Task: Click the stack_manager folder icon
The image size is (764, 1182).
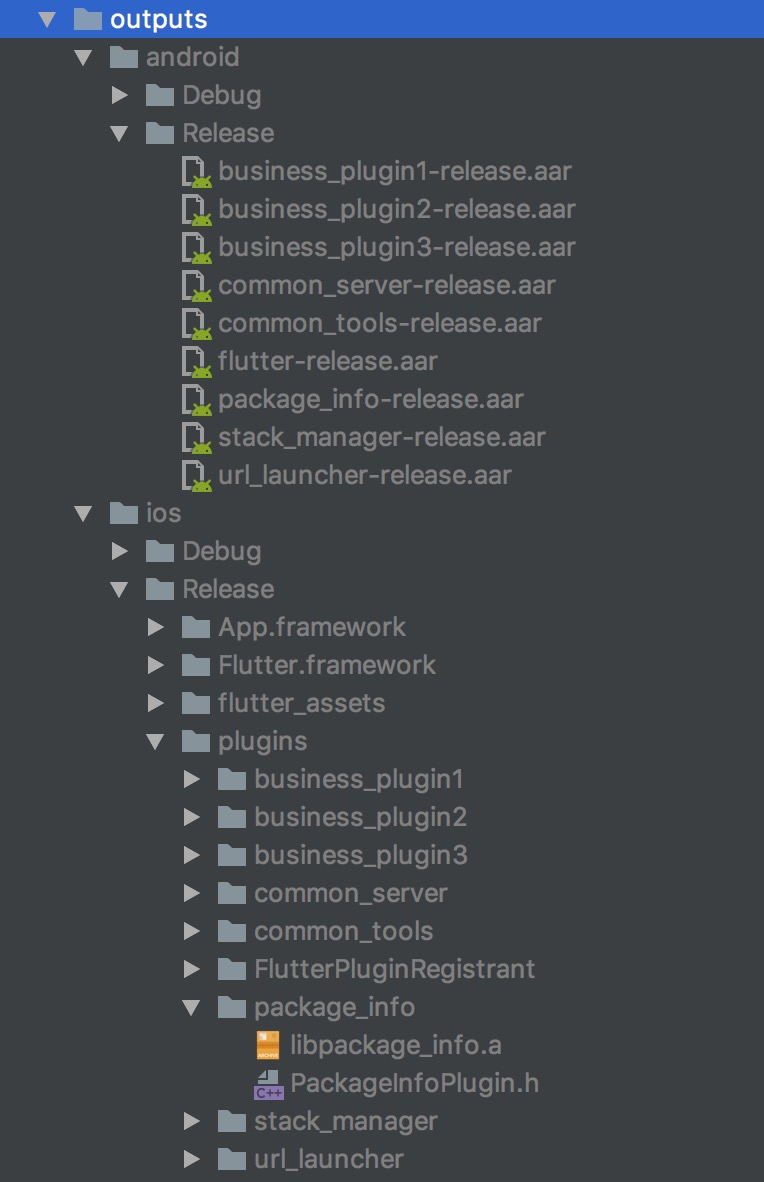Action: 232,1121
